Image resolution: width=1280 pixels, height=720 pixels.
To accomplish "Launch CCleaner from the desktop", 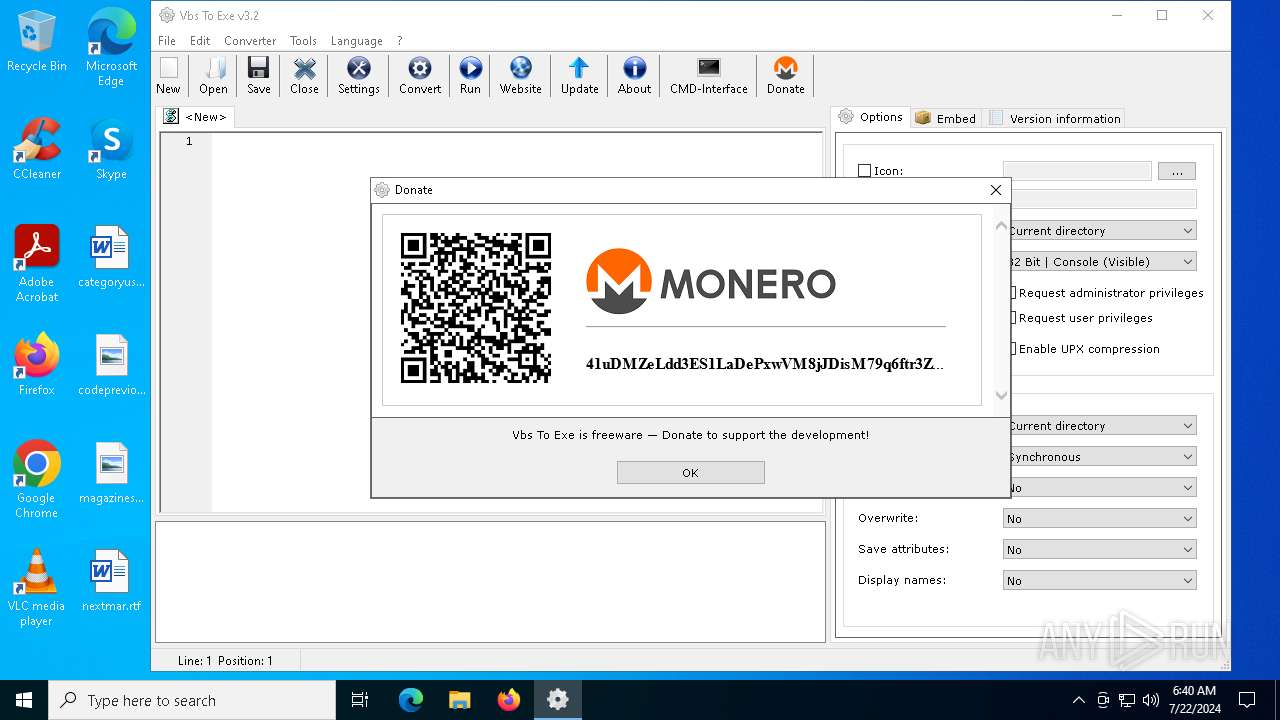I will click(x=37, y=149).
